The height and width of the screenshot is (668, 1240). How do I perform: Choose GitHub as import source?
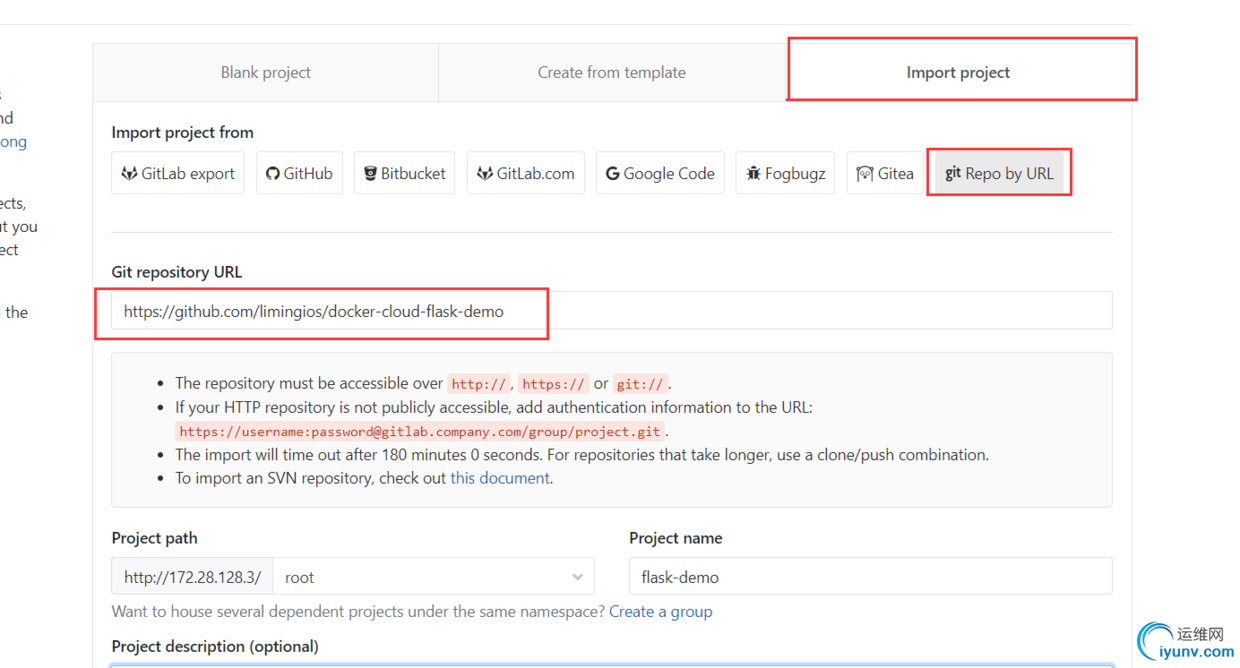(x=299, y=173)
